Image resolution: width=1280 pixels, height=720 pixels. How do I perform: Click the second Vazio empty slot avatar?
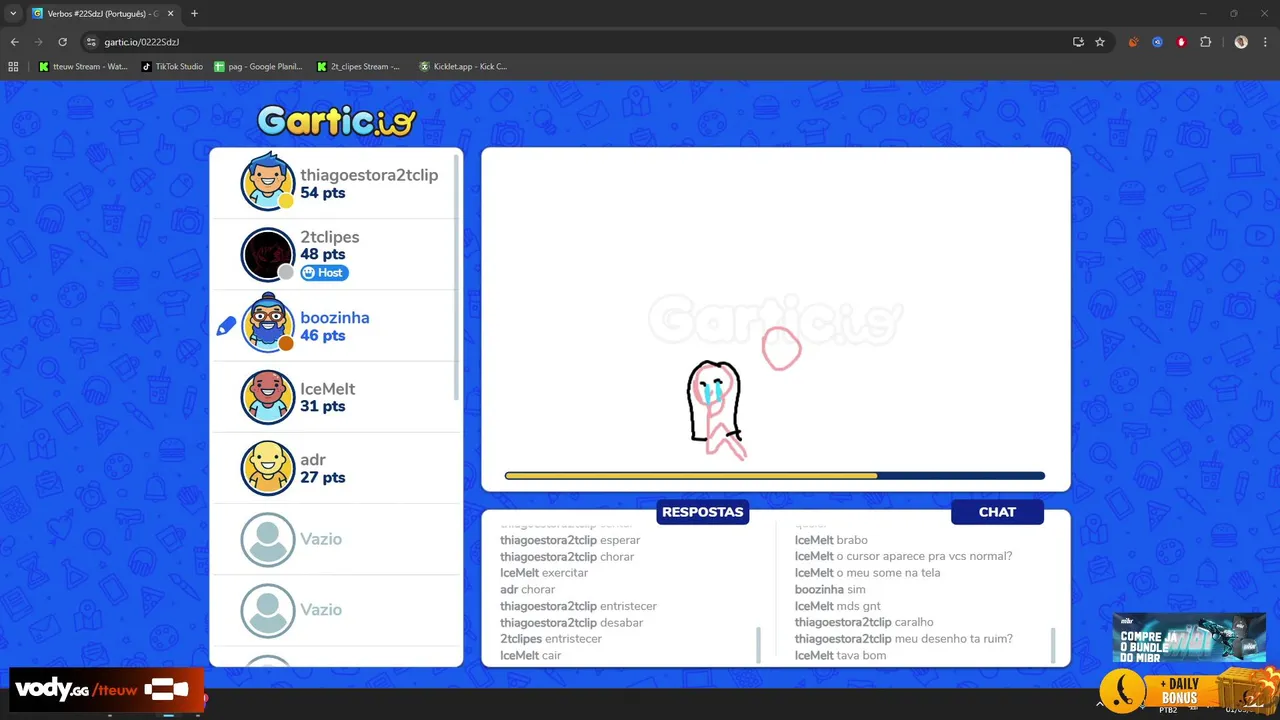[267, 610]
